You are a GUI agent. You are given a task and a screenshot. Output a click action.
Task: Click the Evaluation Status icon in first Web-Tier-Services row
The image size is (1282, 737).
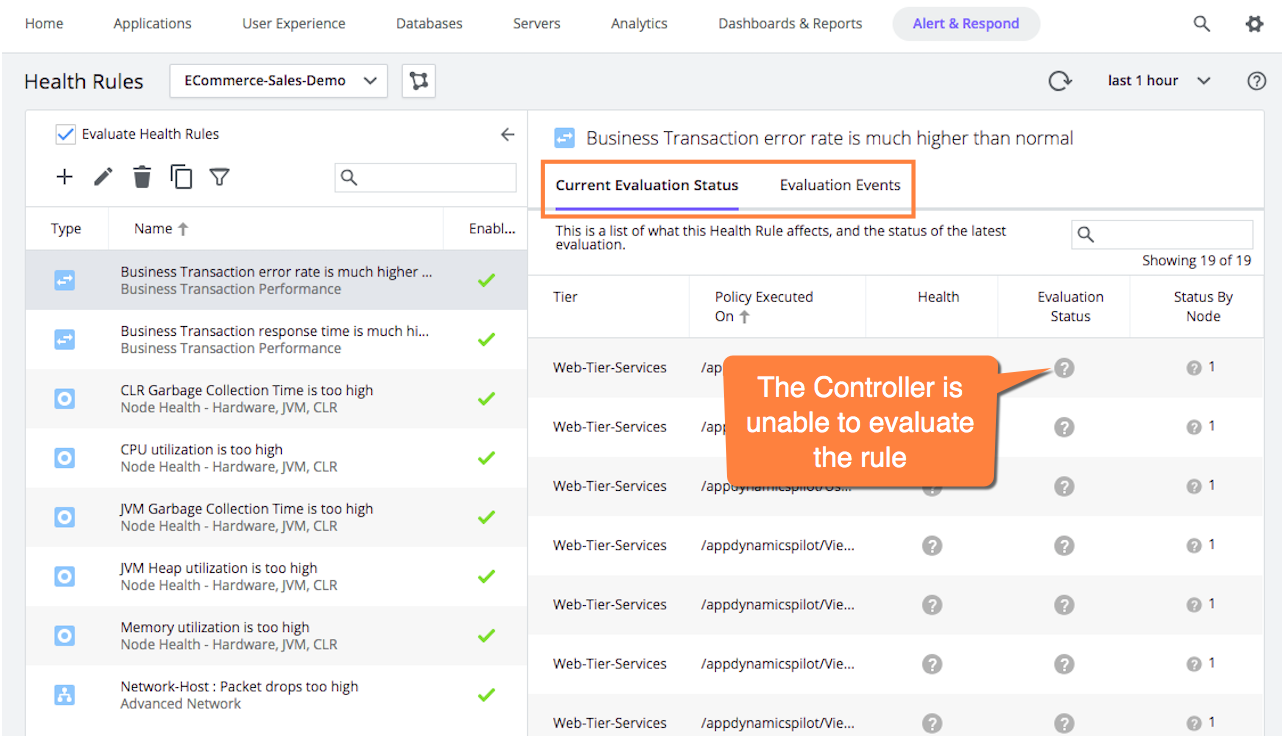[x=1064, y=368]
